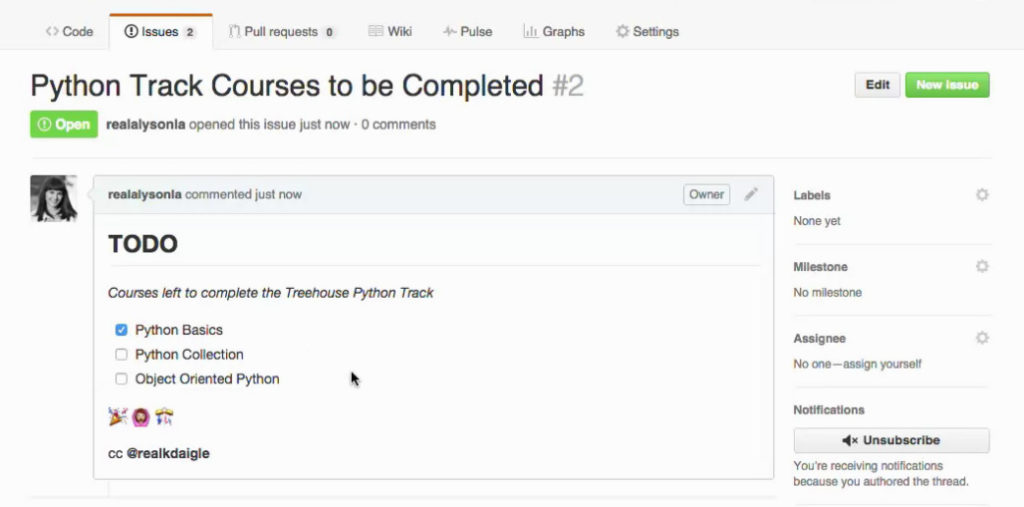
Task: Click the confetti ball emoji
Action: coord(164,417)
